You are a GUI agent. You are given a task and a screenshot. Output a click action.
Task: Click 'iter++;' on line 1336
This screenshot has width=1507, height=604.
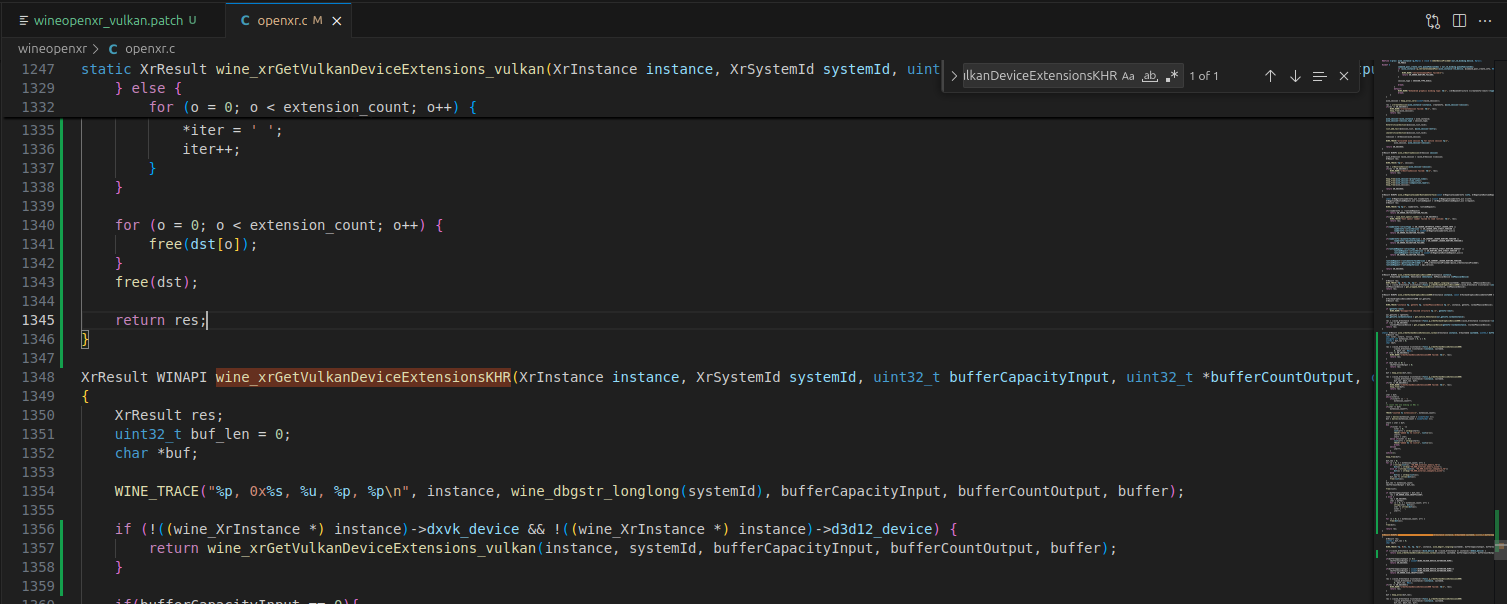pyautogui.click(x=212, y=149)
